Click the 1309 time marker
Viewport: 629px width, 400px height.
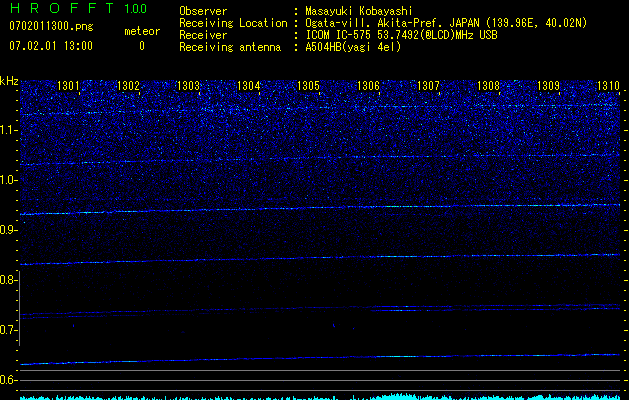click(x=548, y=85)
